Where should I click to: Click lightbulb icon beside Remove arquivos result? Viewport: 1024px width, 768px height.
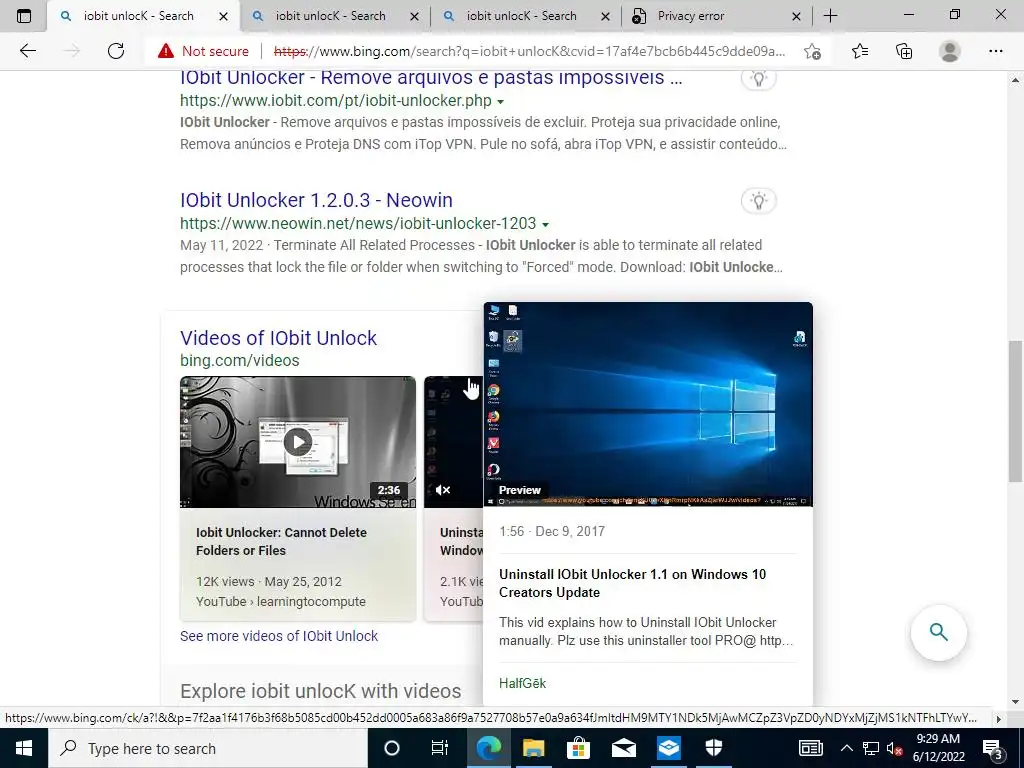pyautogui.click(x=758, y=79)
